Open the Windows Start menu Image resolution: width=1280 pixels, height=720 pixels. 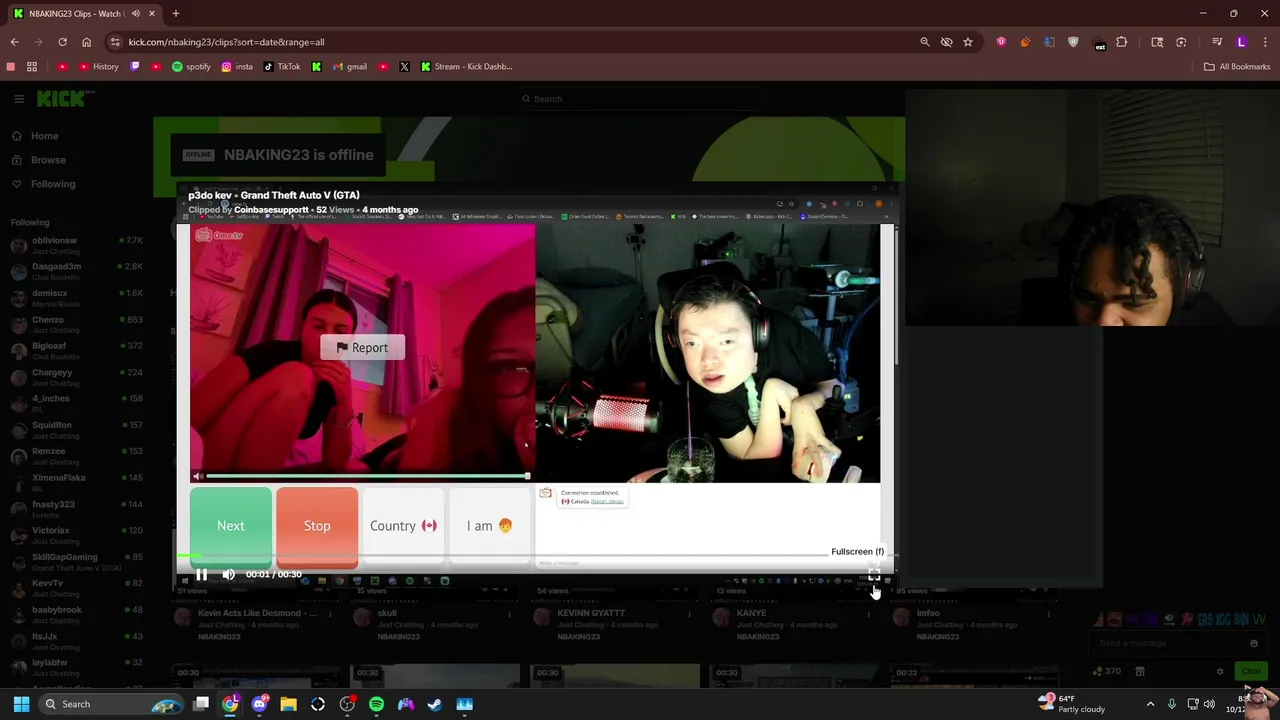pos(21,704)
